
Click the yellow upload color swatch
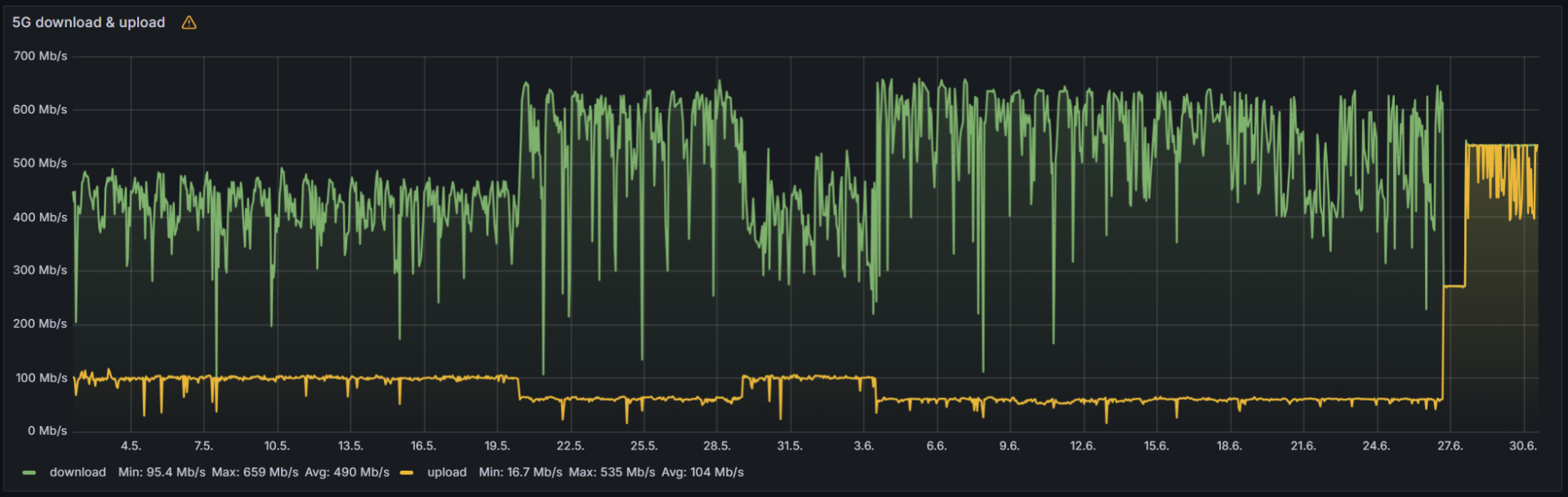407,473
